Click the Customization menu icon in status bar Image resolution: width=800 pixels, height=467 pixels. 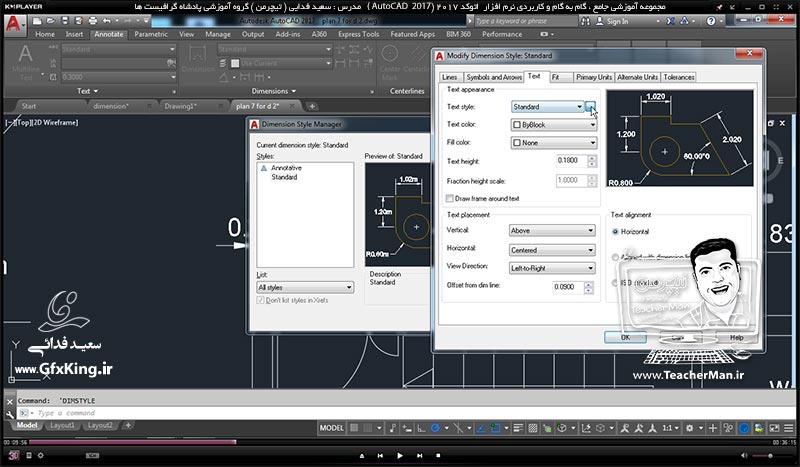point(789,428)
